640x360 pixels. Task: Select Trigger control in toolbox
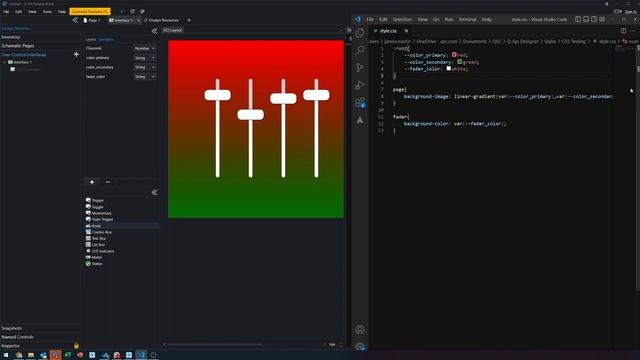tap(95, 200)
